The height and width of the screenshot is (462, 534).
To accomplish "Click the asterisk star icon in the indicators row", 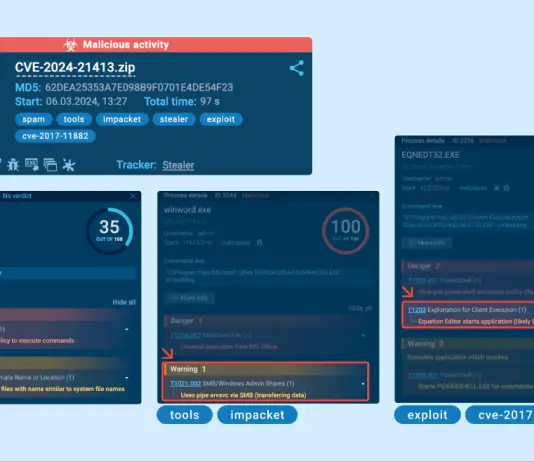I will click(69, 165).
